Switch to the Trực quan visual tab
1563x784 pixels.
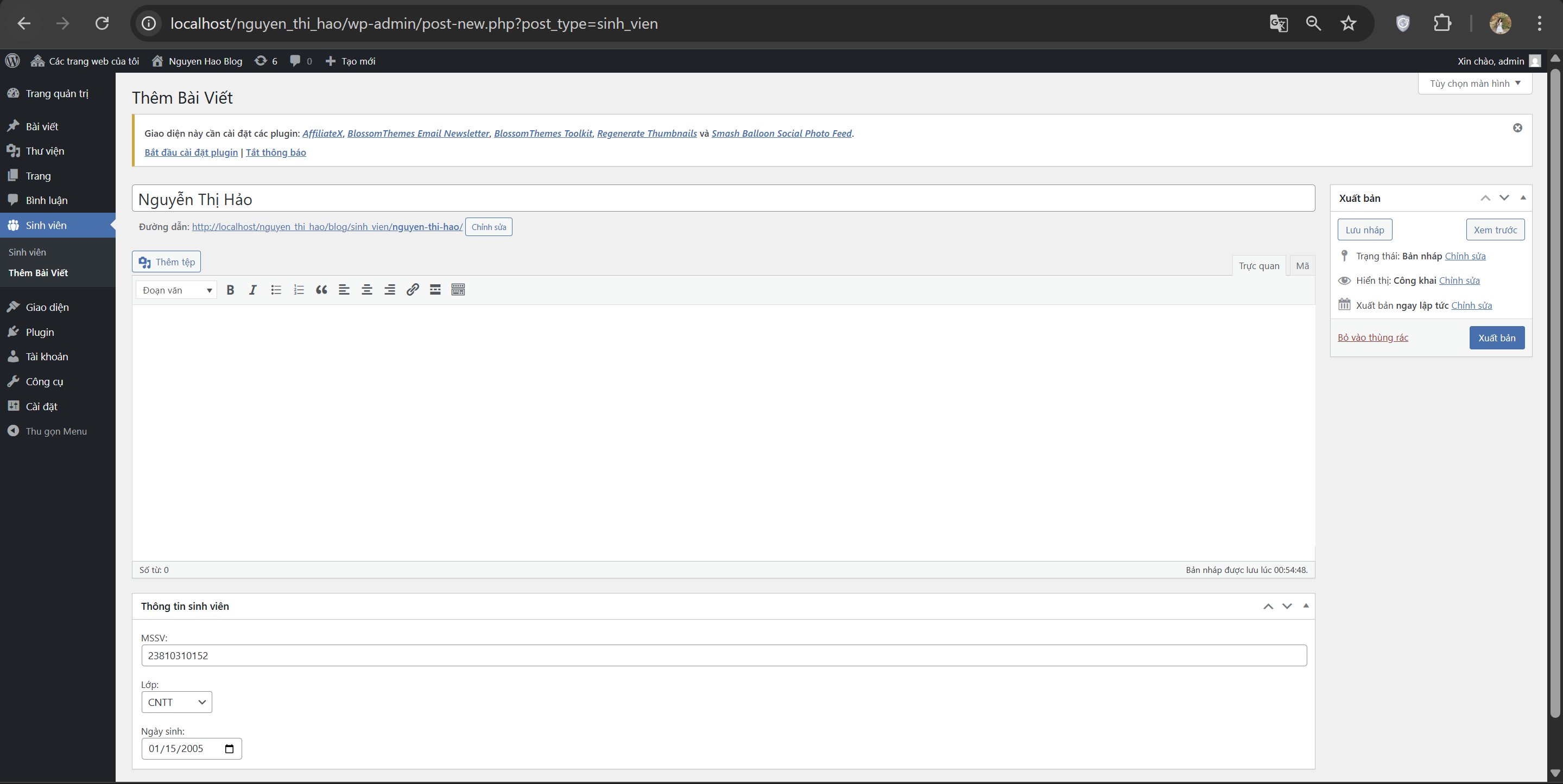pyautogui.click(x=1259, y=265)
